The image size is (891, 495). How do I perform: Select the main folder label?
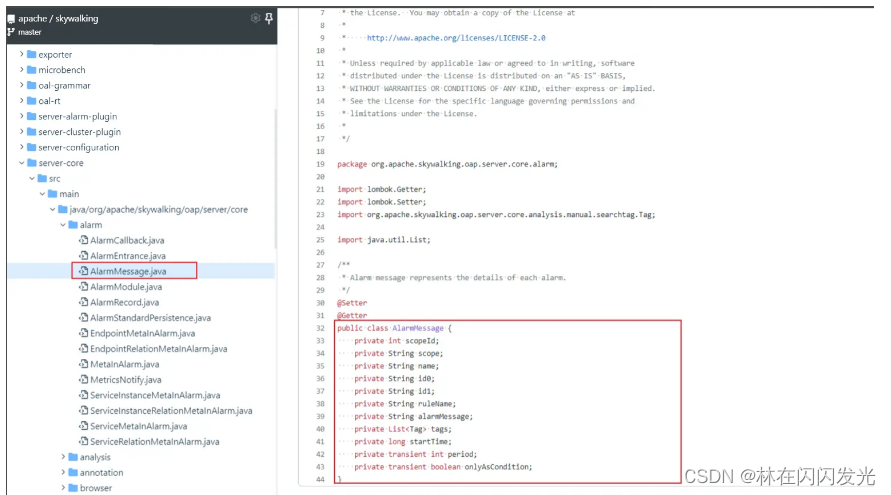coord(69,194)
